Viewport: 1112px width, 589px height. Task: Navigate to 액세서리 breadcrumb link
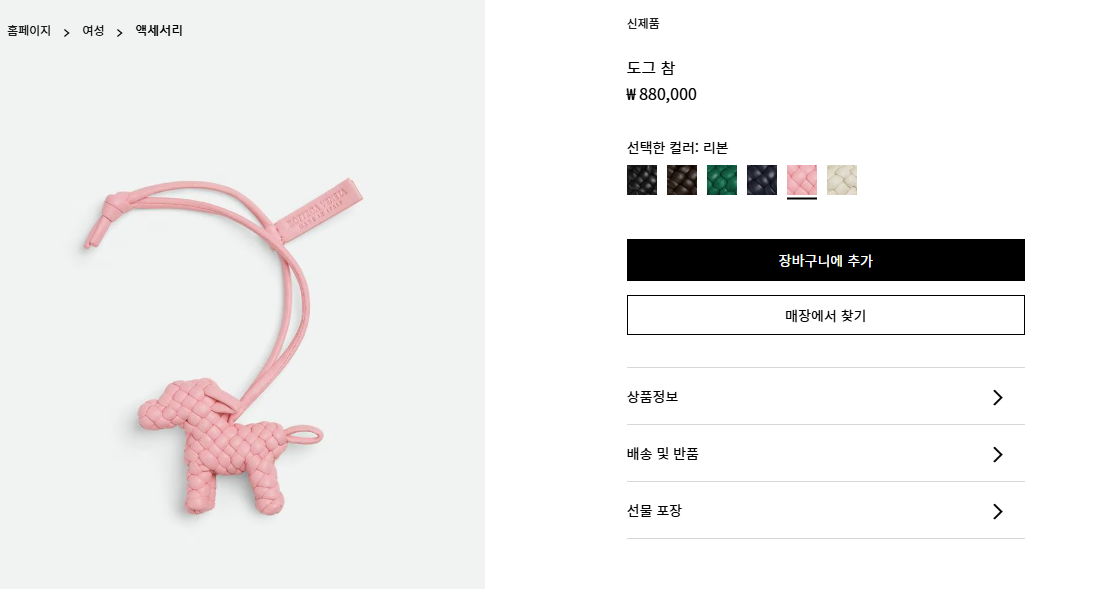pyautogui.click(x=159, y=31)
